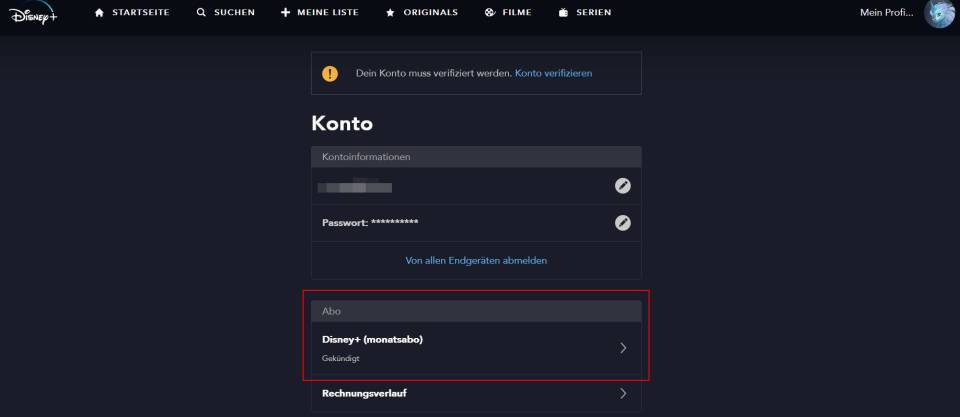This screenshot has width=960, height=417.
Task: Click the Meine Liste plus icon
Action: (285, 13)
